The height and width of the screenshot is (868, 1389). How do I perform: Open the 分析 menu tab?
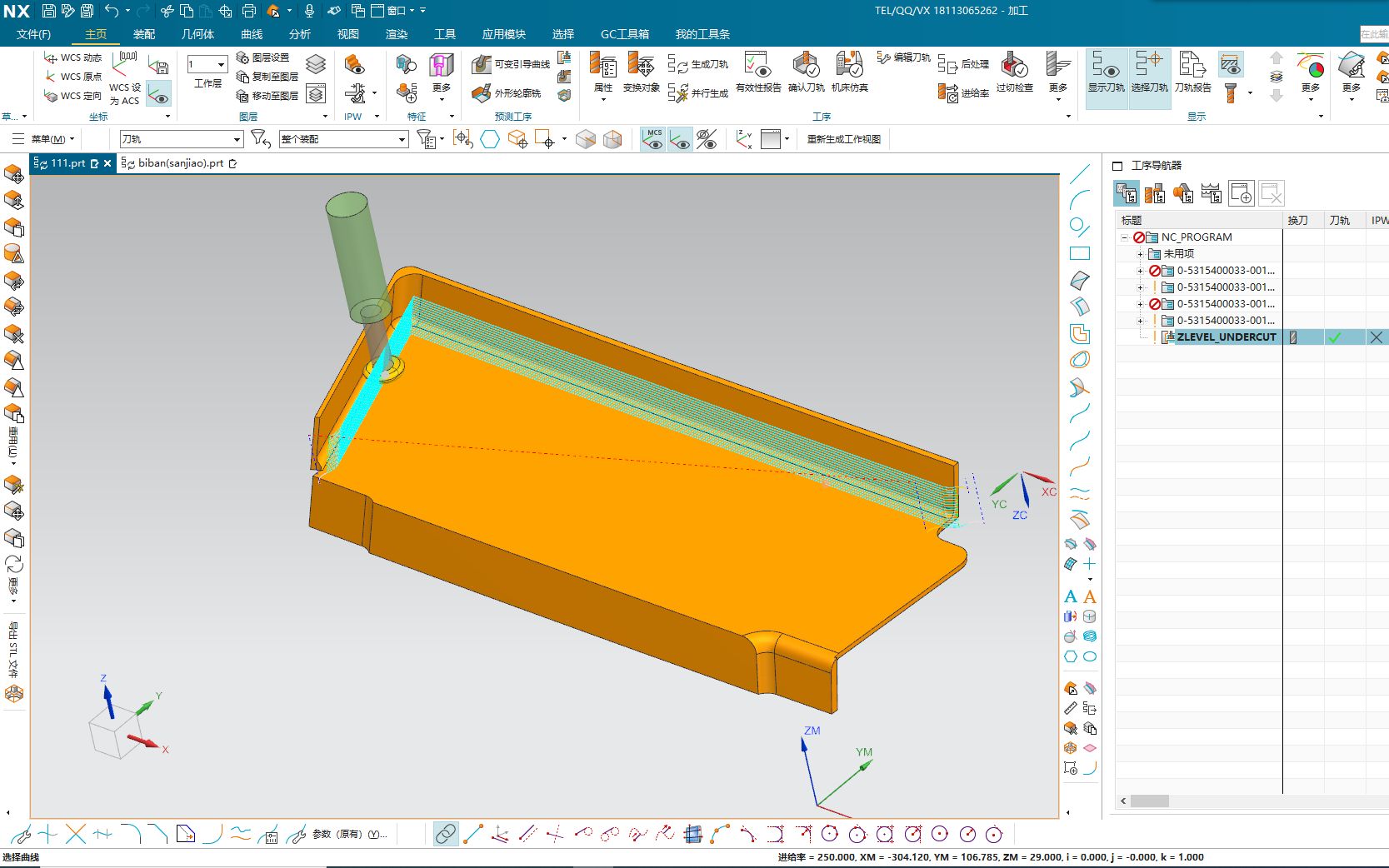click(x=299, y=34)
